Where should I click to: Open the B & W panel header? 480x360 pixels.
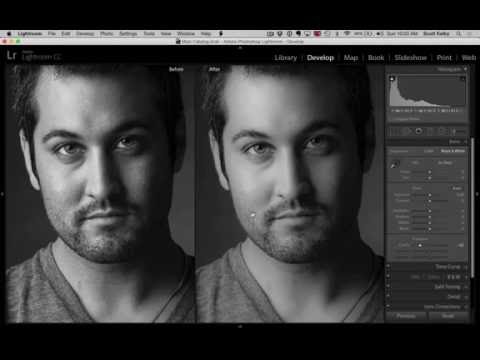coord(454,277)
